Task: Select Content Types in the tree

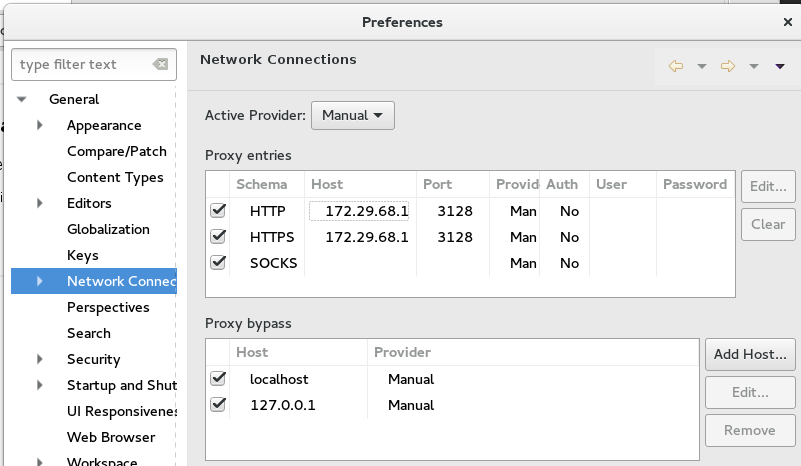Action: pyautogui.click(x=115, y=177)
